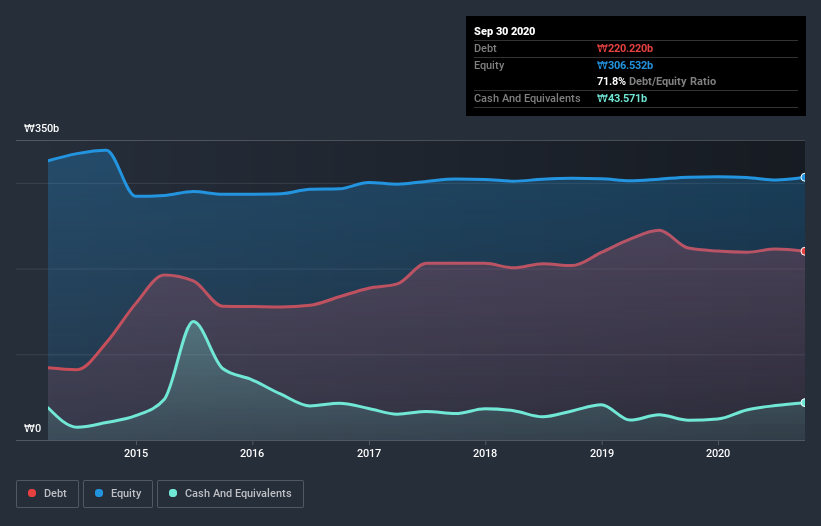Click the ₩306.532b equity value
The width and height of the screenshot is (821, 526).
pyautogui.click(x=625, y=65)
